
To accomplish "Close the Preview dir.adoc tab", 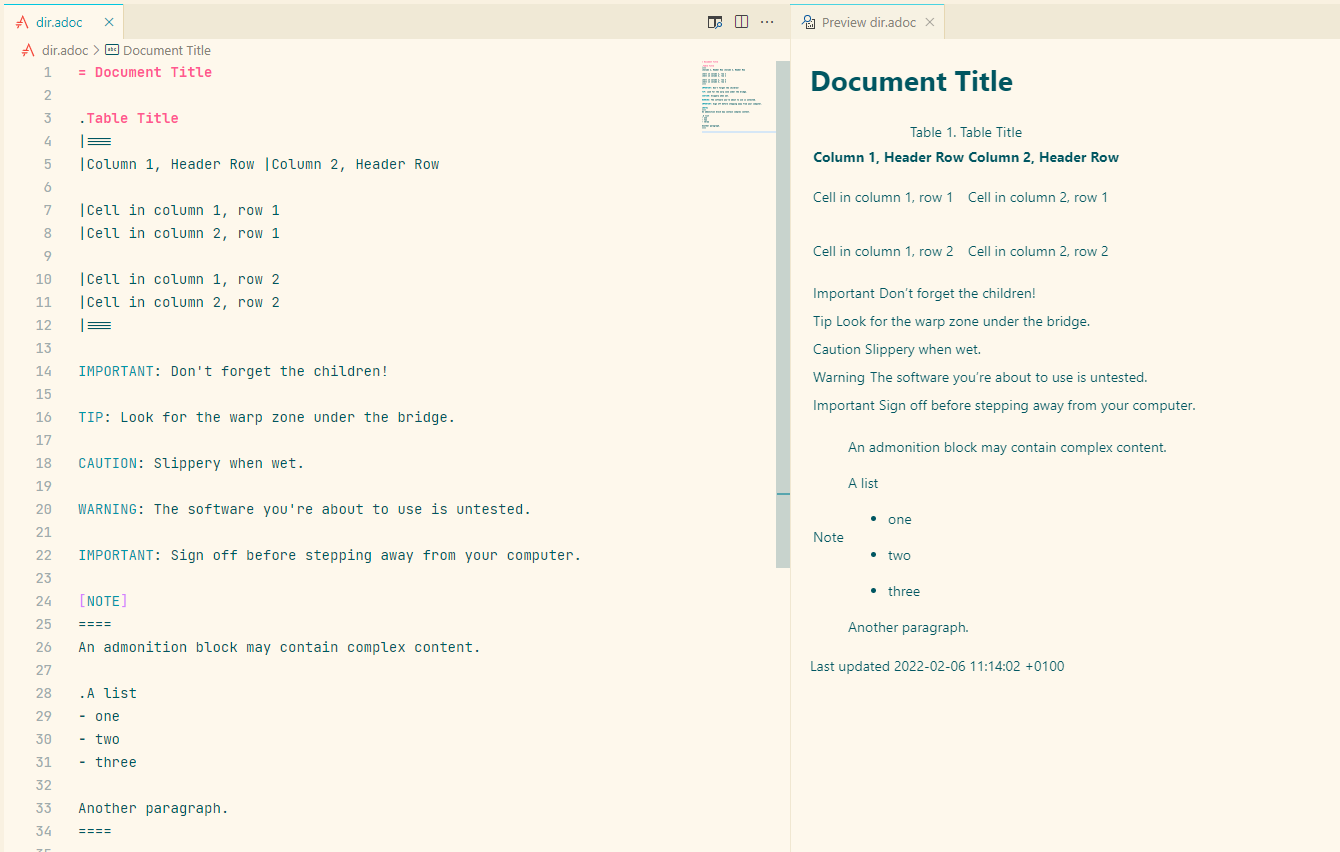I will coord(930,21).
